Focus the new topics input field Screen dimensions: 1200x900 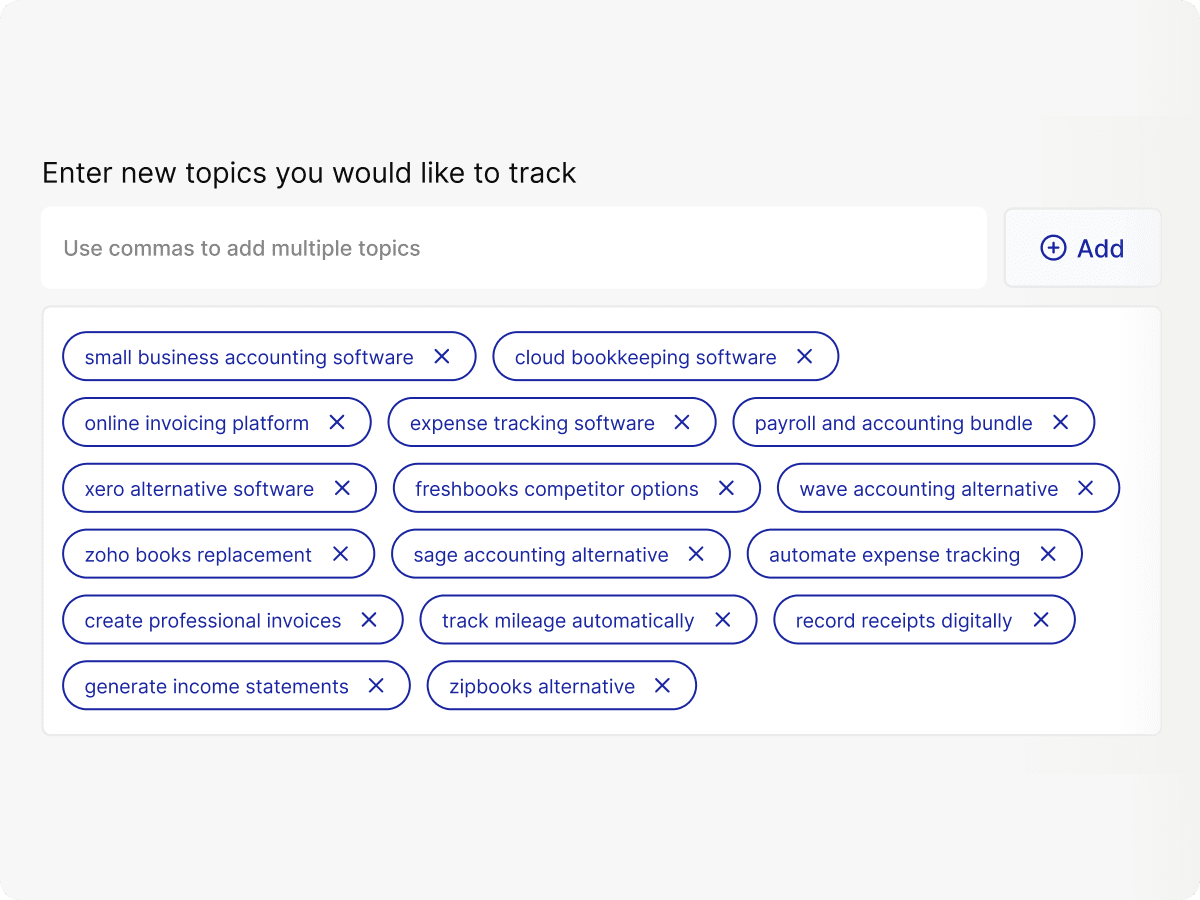click(x=513, y=248)
